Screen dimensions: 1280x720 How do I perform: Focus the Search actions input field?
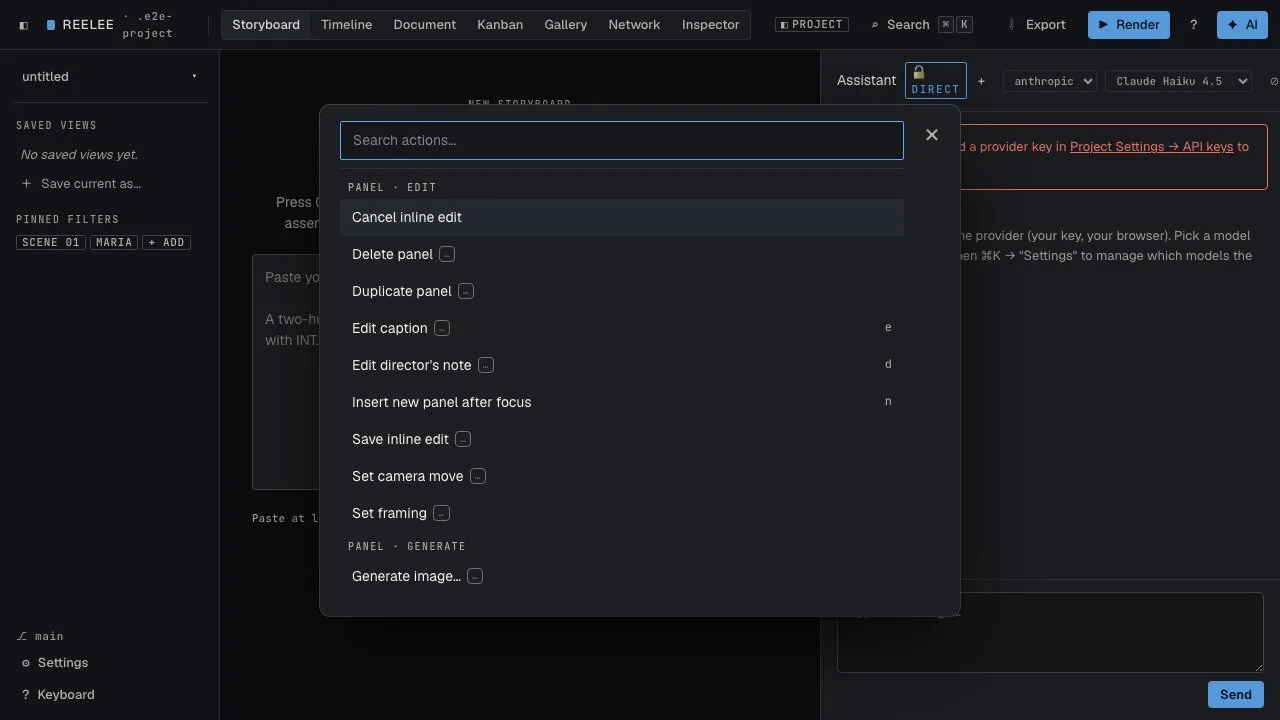pos(622,141)
